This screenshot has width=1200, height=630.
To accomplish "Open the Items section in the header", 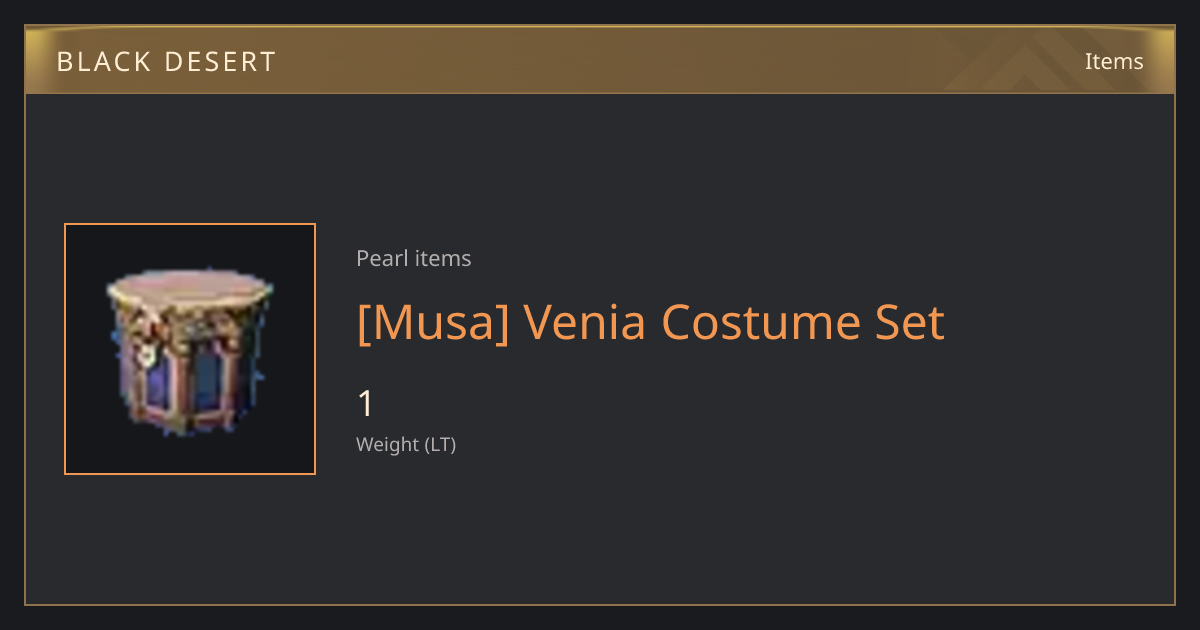I will coord(1114,61).
